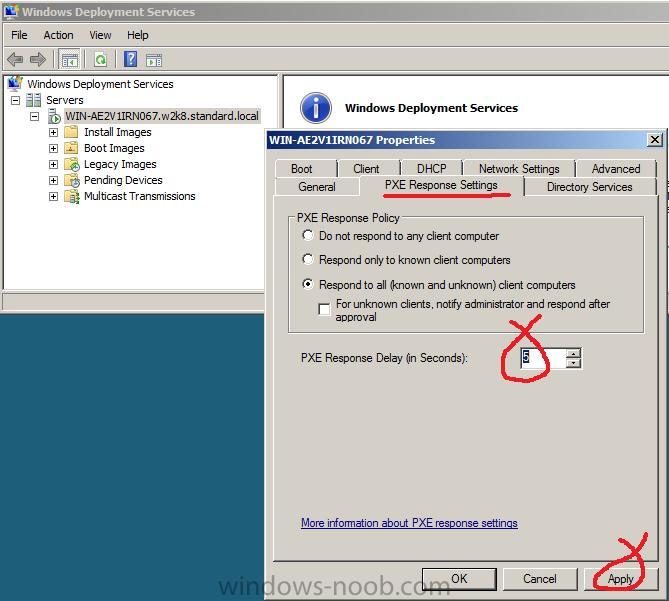Toggle the Show/Hide Action Pane icon
The image size is (669, 601).
point(154,60)
